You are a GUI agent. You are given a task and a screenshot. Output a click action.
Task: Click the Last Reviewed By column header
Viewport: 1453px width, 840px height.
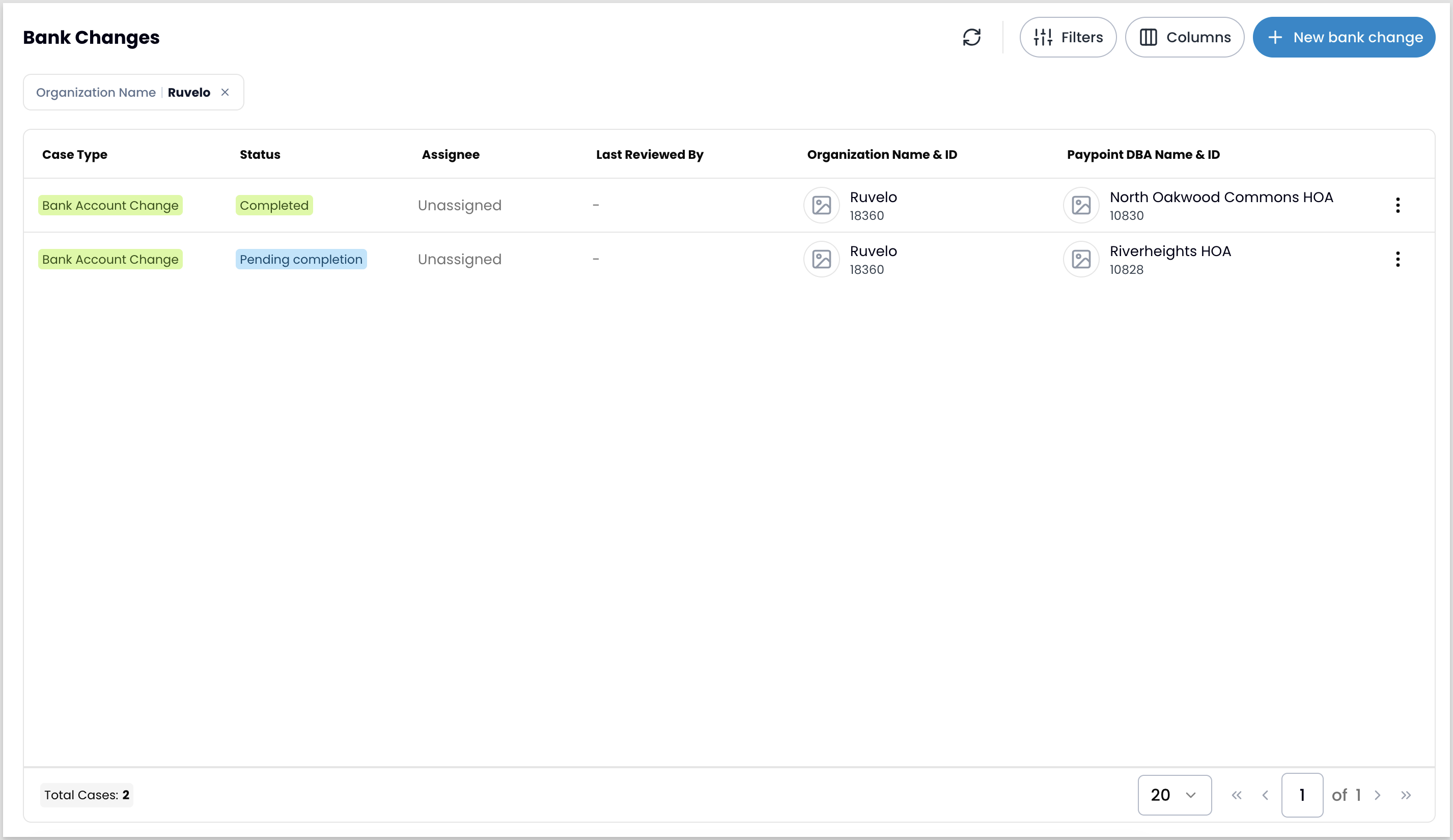click(650, 155)
